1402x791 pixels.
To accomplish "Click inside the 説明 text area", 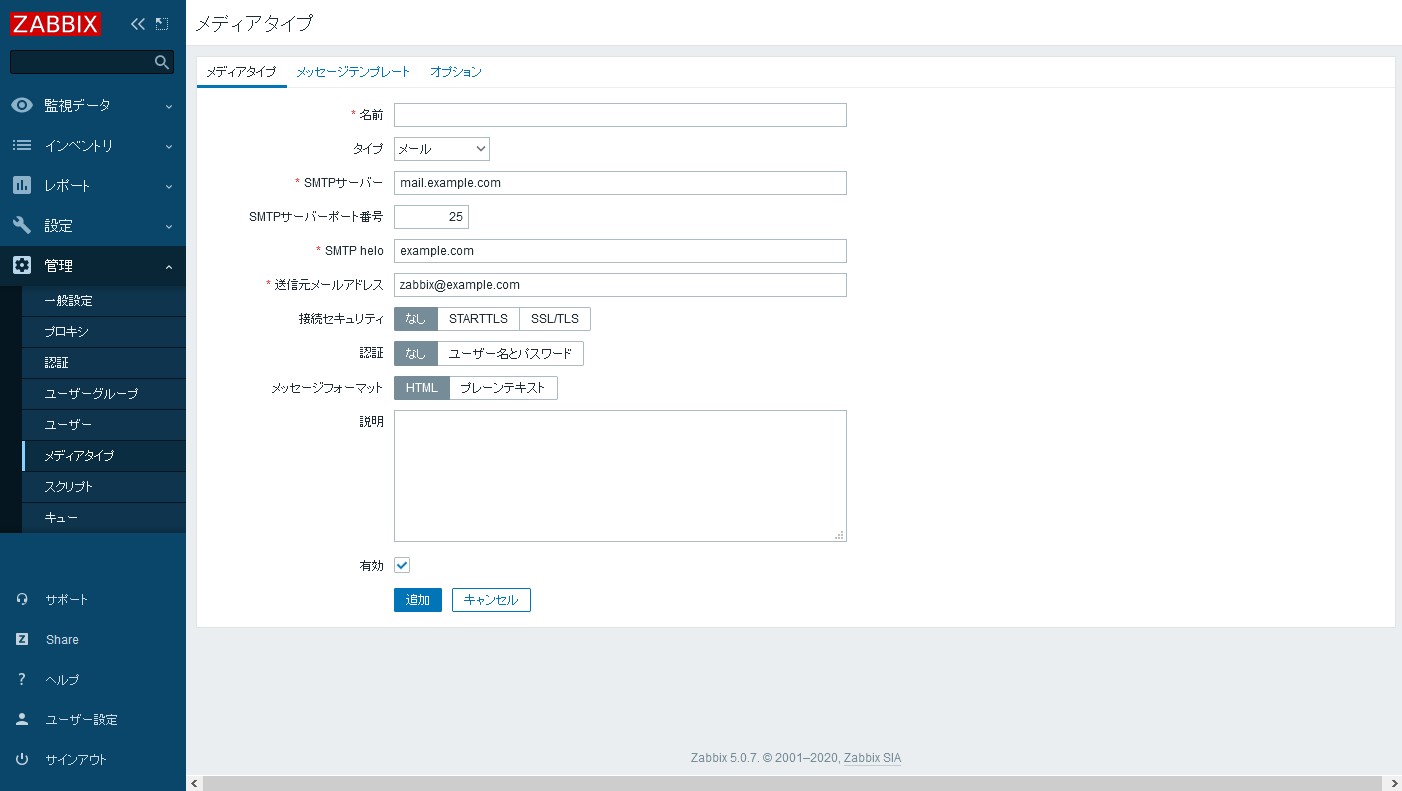I will (x=620, y=476).
